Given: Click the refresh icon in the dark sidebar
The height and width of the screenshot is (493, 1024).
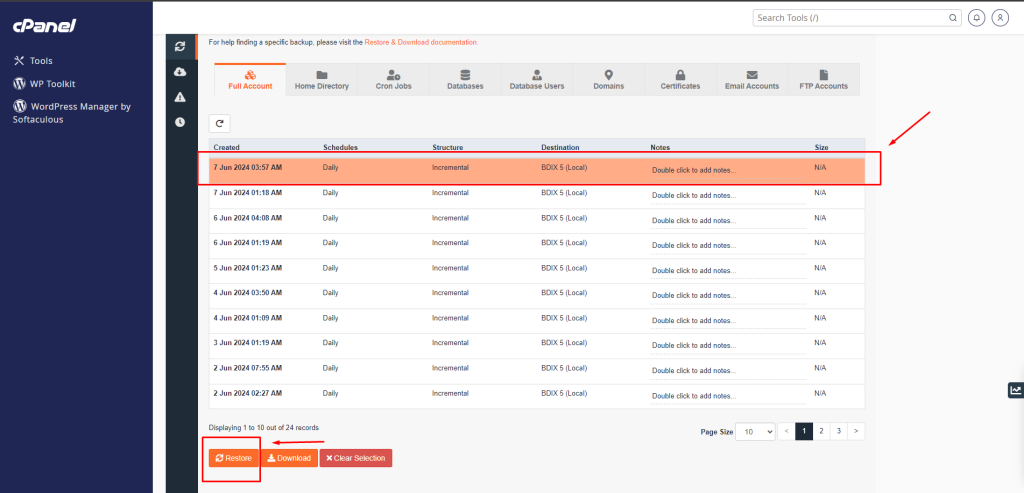Looking at the screenshot, I should (179, 46).
